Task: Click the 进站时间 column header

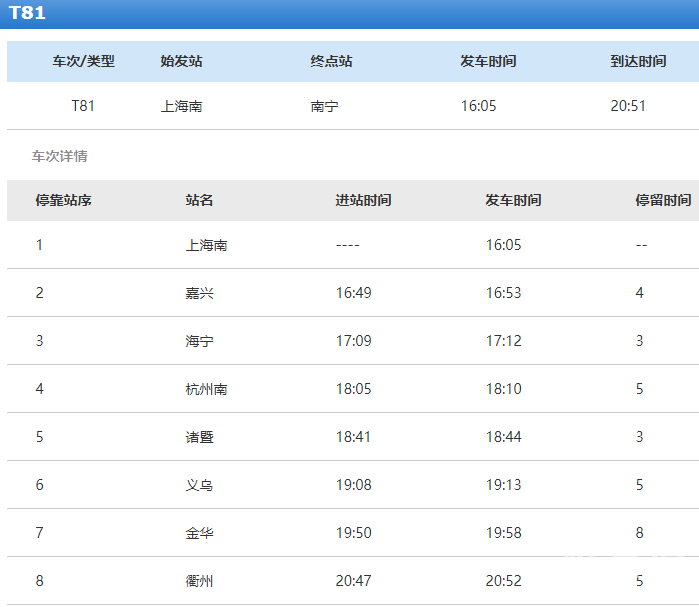Action: pos(363,200)
